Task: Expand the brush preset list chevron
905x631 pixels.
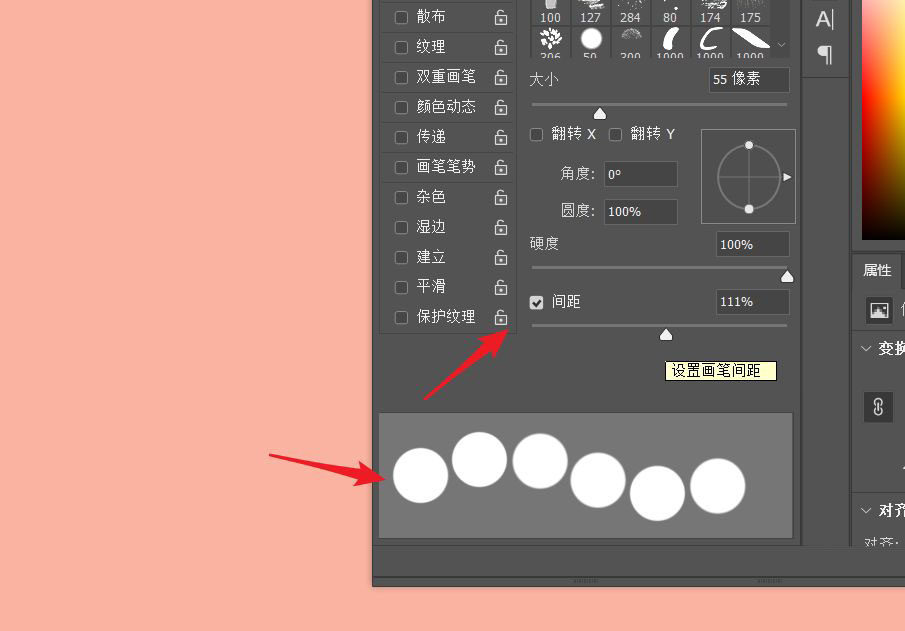Action: tap(781, 44)
